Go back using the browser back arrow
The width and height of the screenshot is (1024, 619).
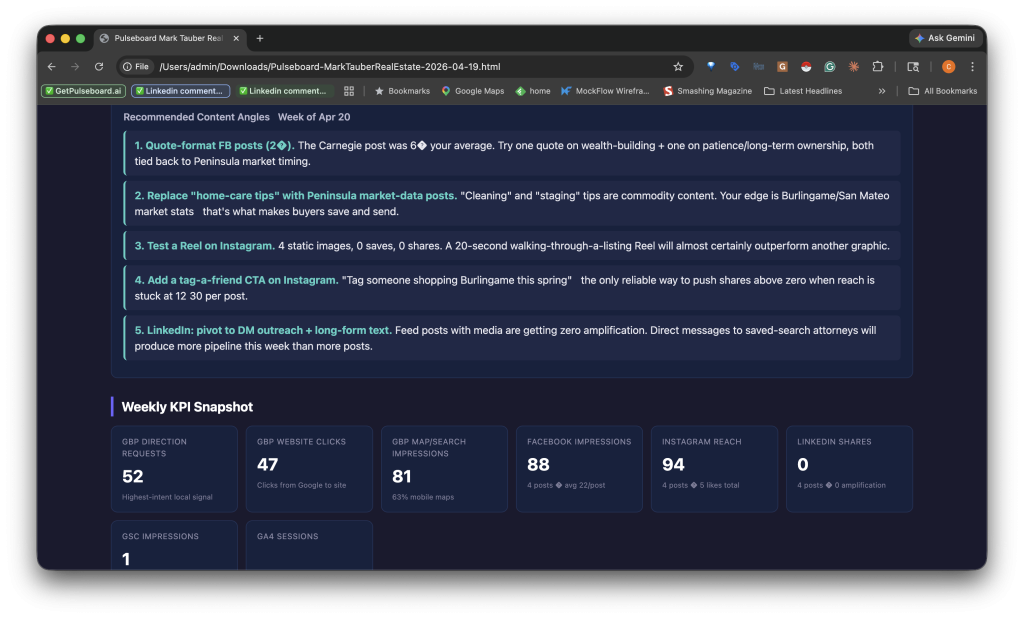(52, 67)
